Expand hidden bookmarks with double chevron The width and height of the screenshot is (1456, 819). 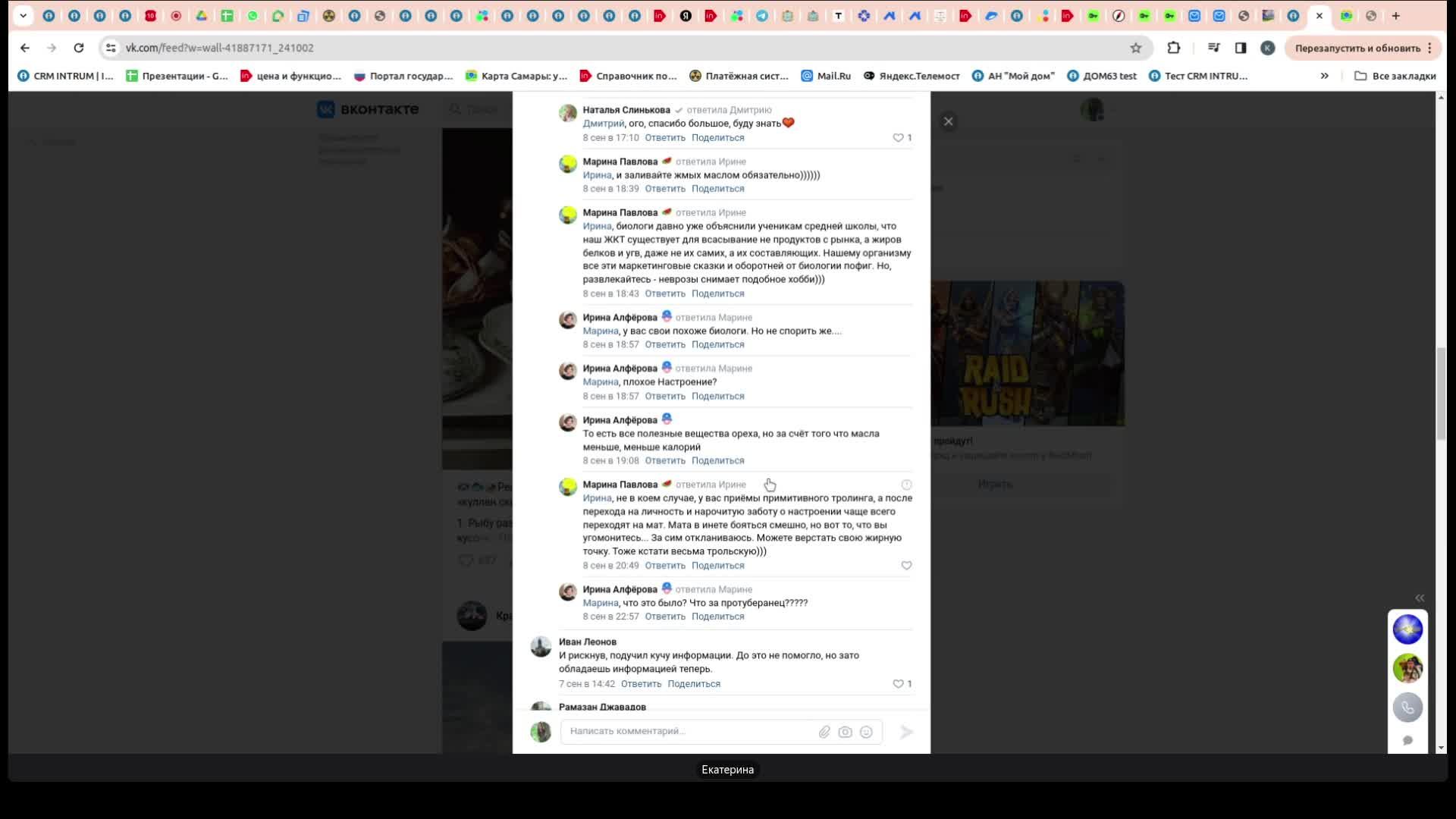click(1324, 76)
